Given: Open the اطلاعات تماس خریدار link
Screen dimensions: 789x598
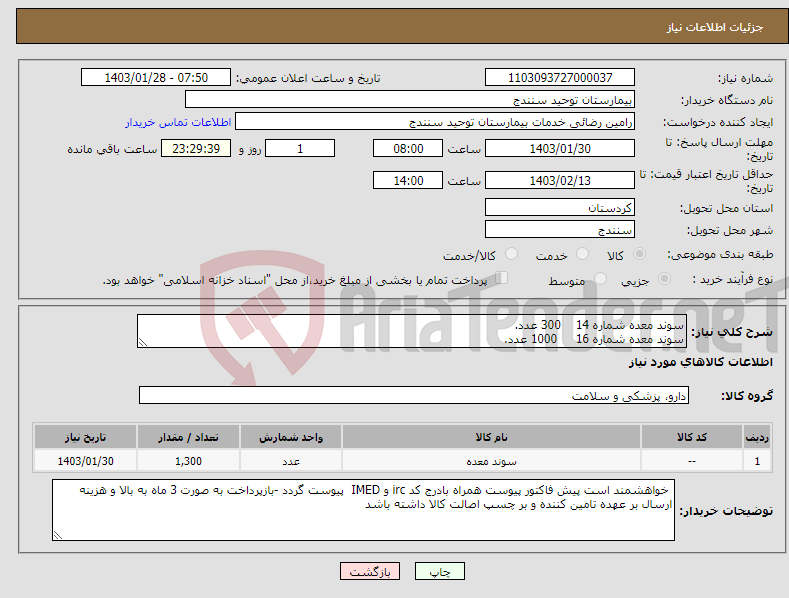Looking at the screenshot, I should tap(178, 122).
